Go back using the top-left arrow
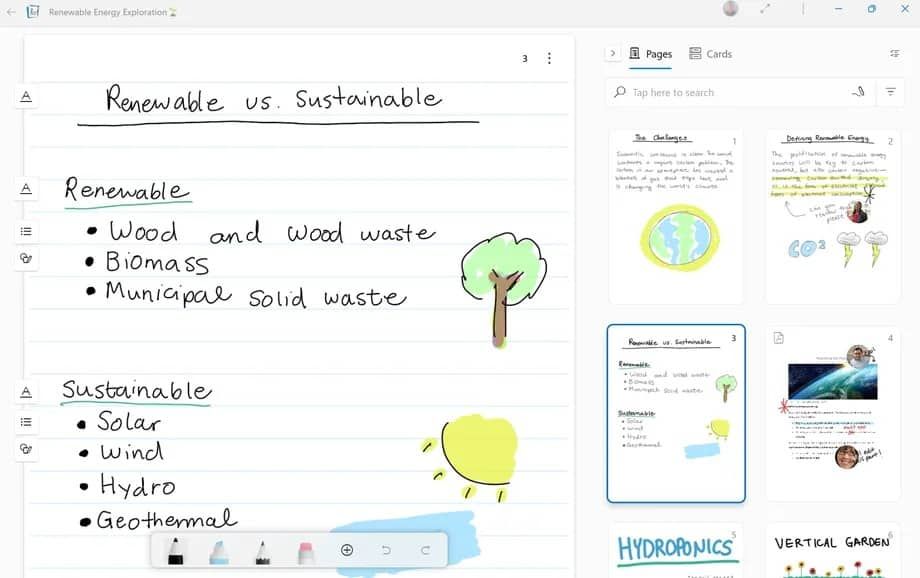The height and width of the screenshot is (578, 920). (11, 12)
